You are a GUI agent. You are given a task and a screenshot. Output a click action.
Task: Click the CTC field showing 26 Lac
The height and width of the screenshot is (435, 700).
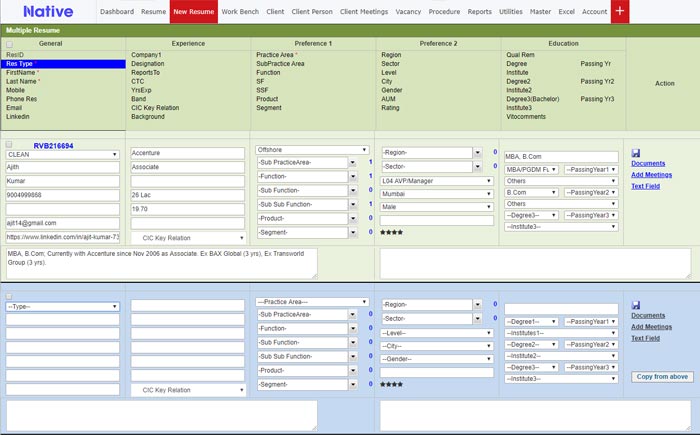coord(188,195)
